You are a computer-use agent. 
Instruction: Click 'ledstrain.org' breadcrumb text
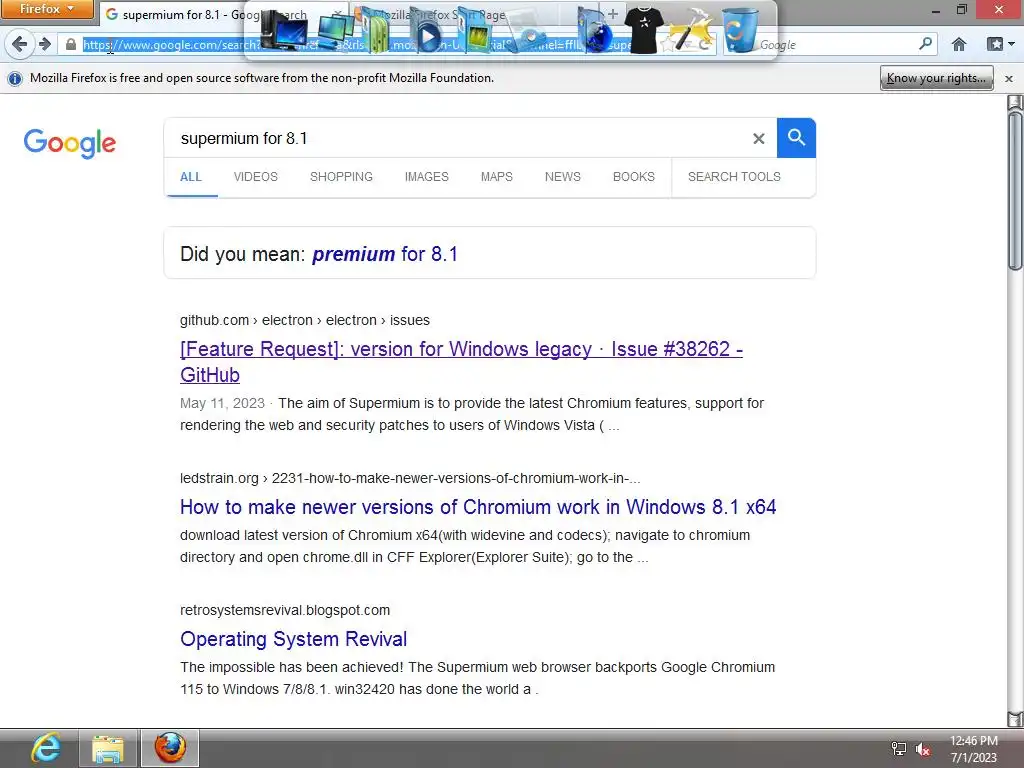(219, 478)
